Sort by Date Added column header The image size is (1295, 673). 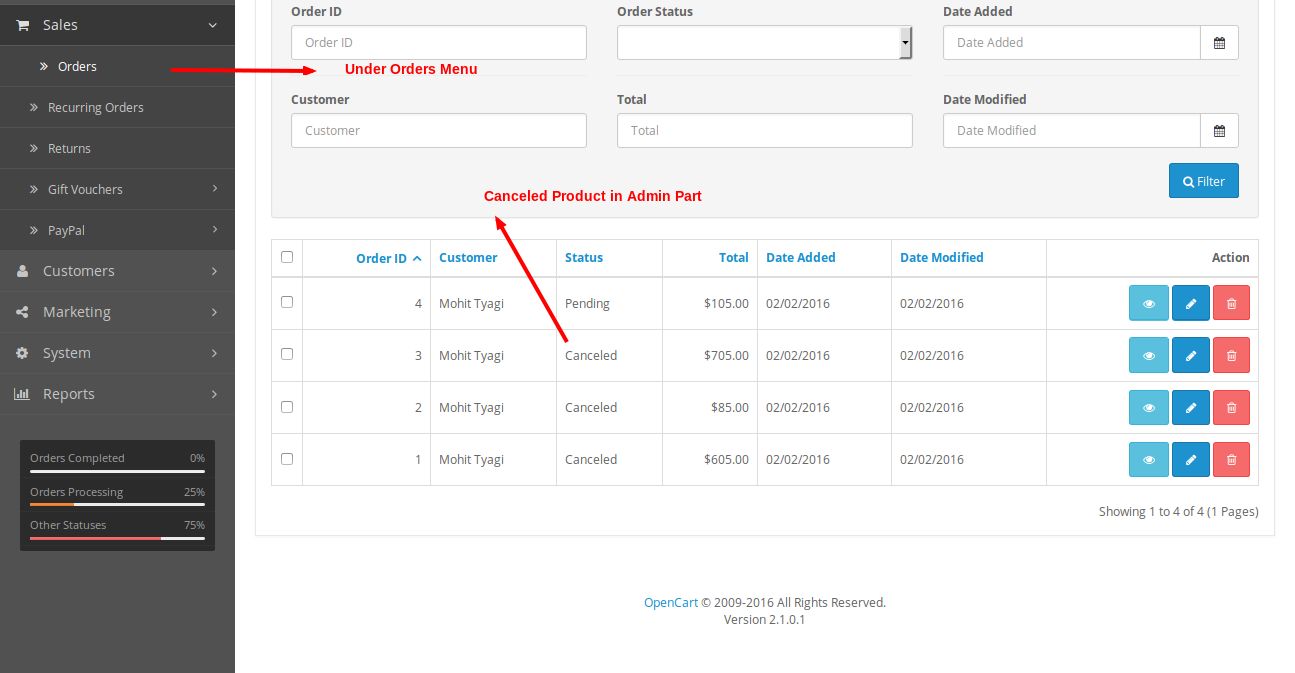coord(801,257)
